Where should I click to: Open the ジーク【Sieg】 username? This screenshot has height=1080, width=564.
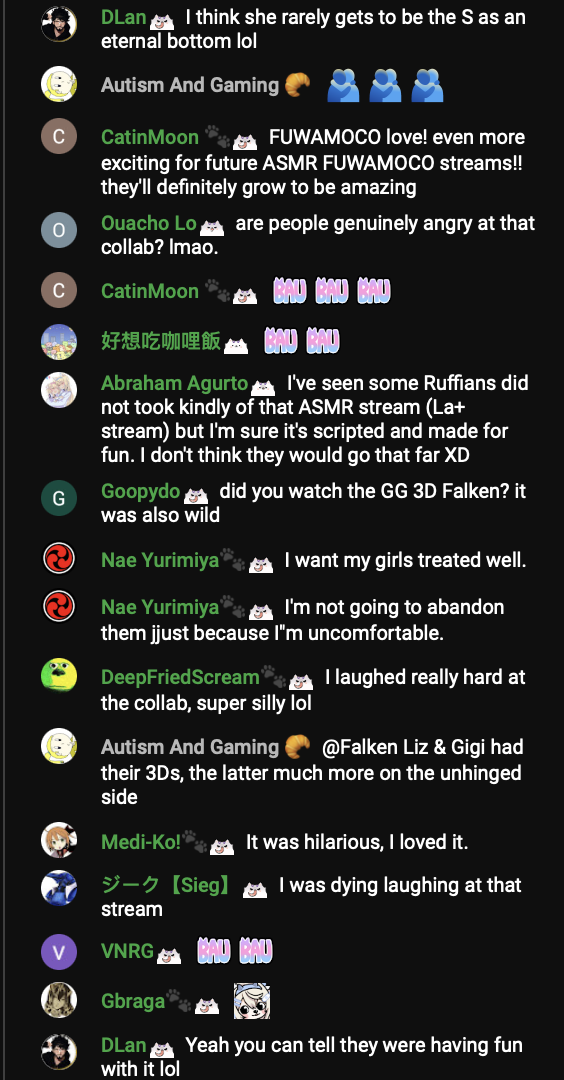167,885
